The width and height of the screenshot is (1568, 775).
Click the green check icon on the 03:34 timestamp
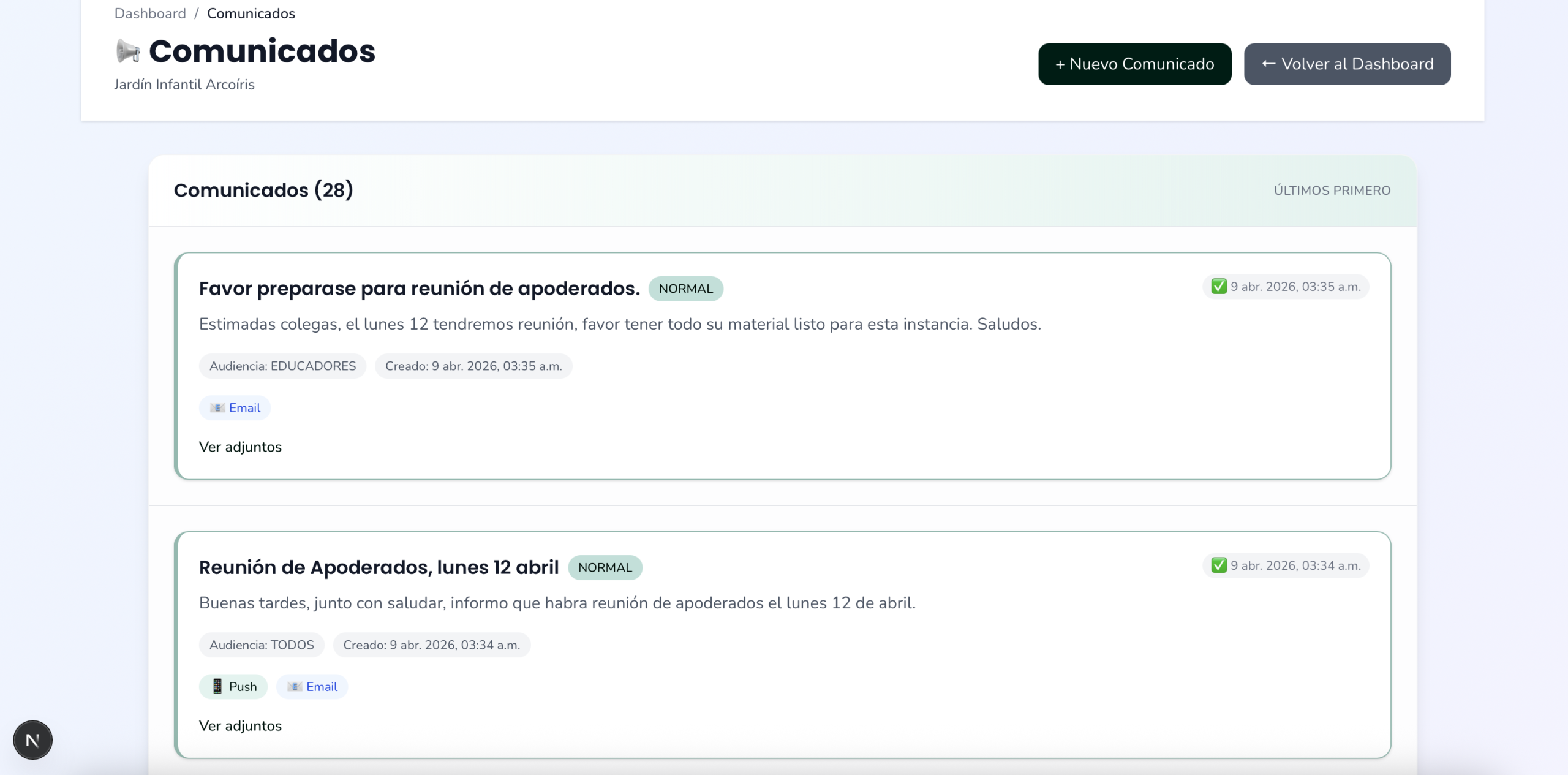(1219, 565)
